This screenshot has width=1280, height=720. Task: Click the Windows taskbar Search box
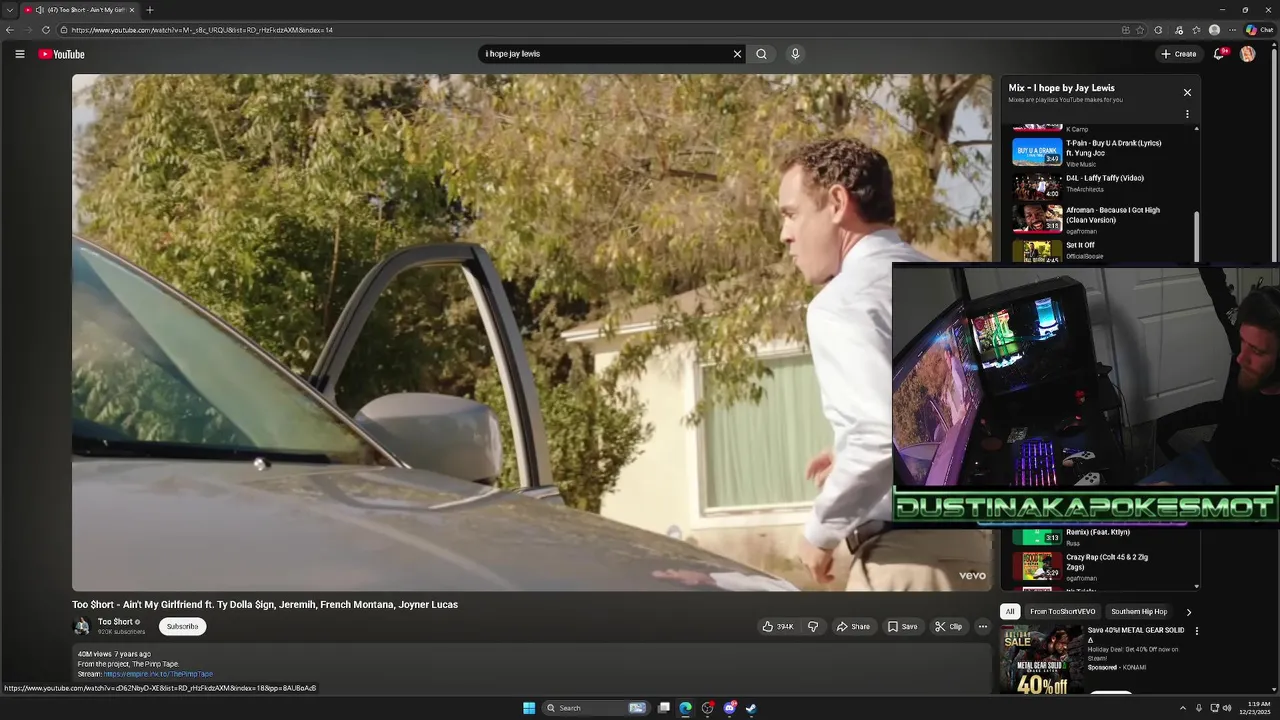tap(597, 708)
